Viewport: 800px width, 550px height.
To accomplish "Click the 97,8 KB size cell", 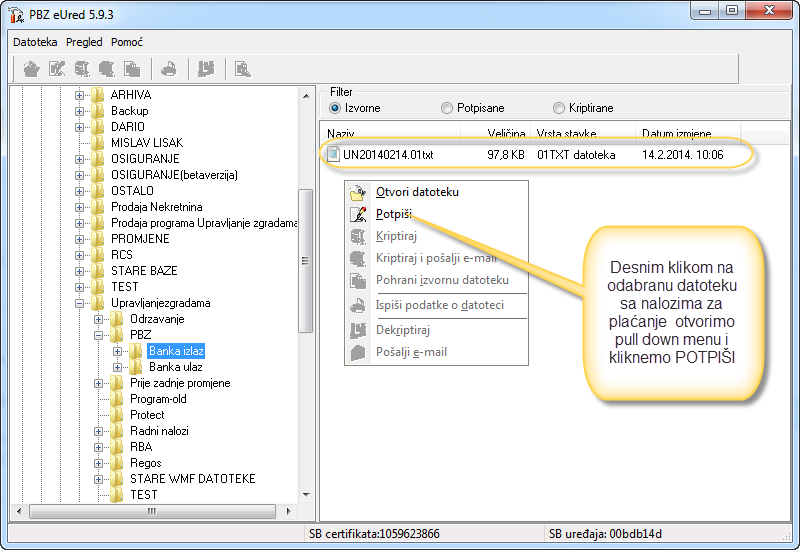I will (506, 155).
